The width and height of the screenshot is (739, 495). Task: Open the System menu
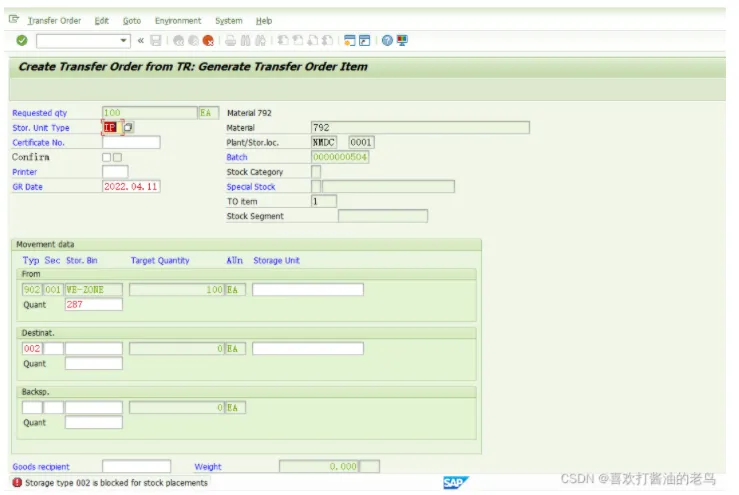pos(229,21)
